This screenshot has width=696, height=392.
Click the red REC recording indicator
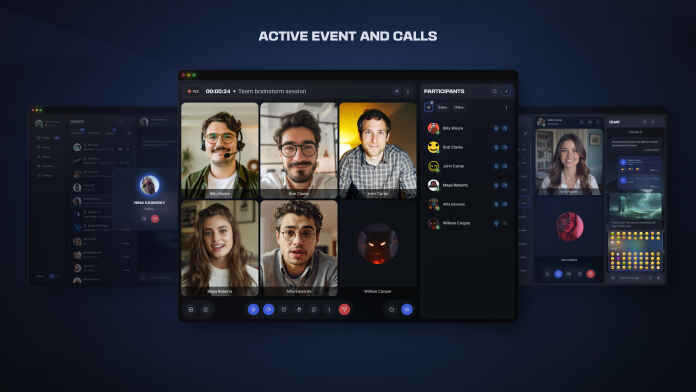pos(193,91)
